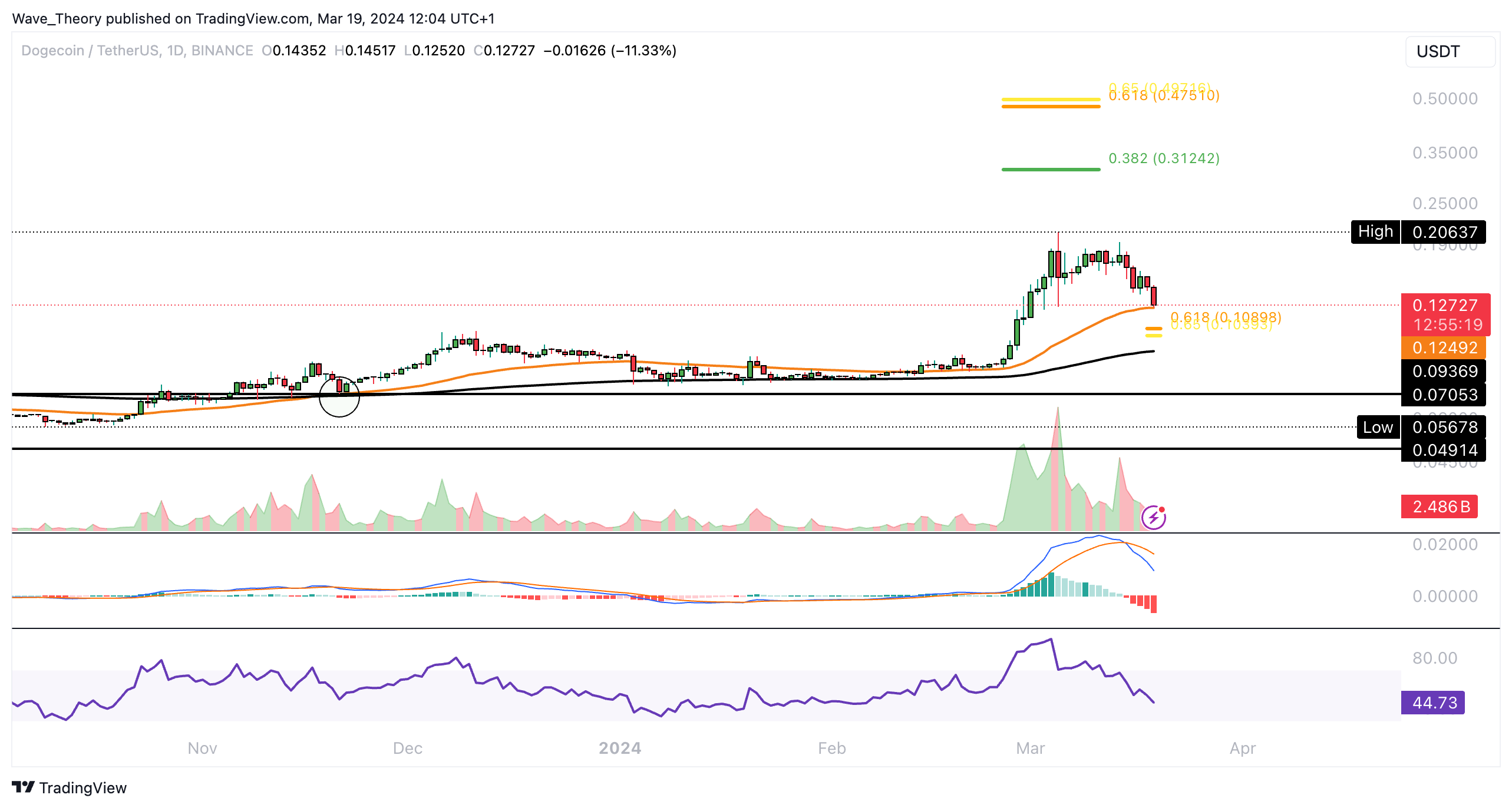
Task: Click the 2024 label on time axis
Action: click(x=619, y=748)
